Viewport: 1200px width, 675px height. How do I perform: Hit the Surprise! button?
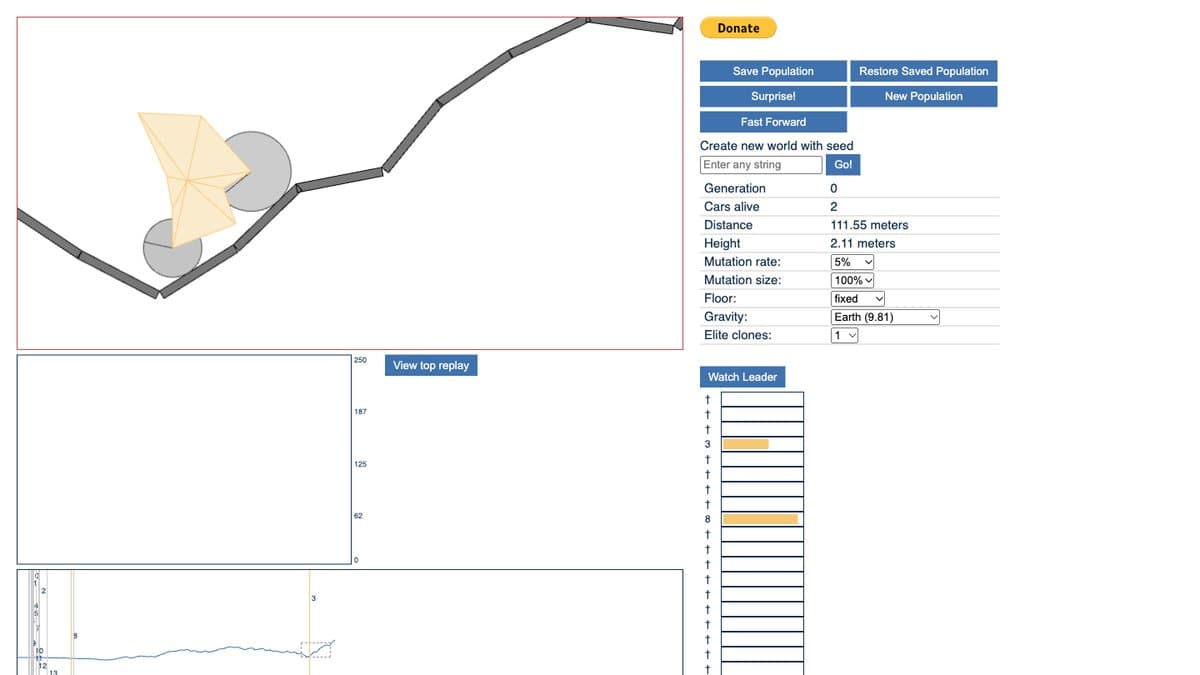click(x=773, y=96)
